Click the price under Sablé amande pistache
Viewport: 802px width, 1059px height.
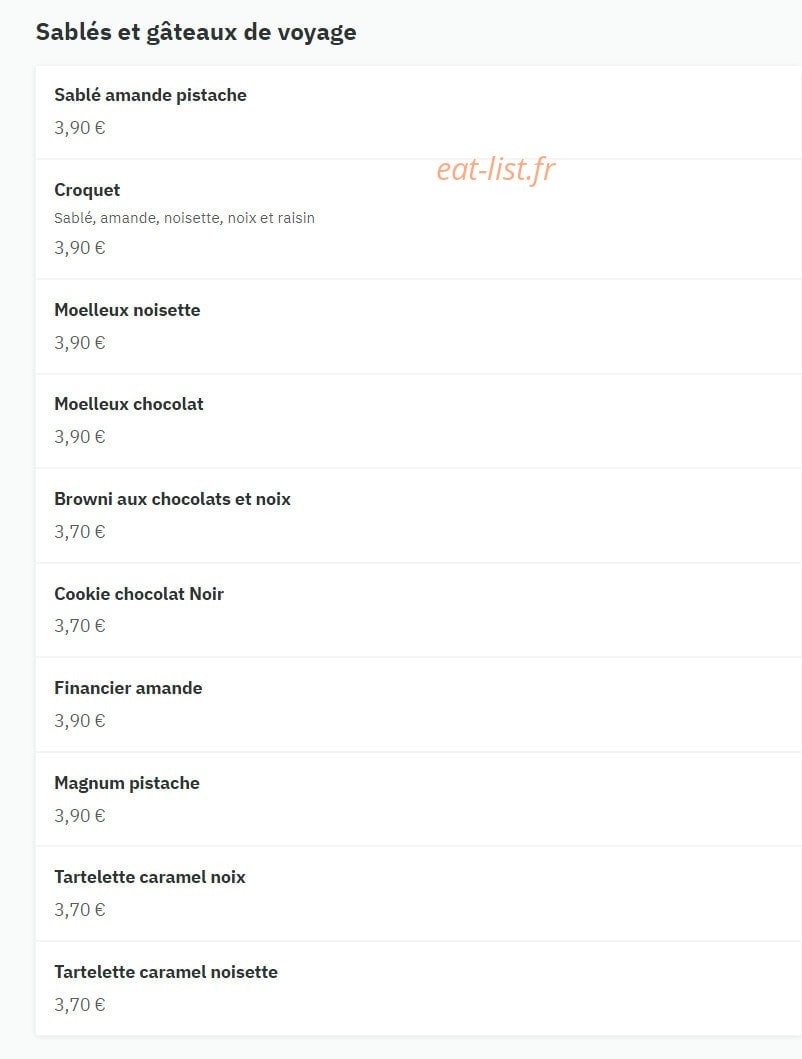(80, 128)
